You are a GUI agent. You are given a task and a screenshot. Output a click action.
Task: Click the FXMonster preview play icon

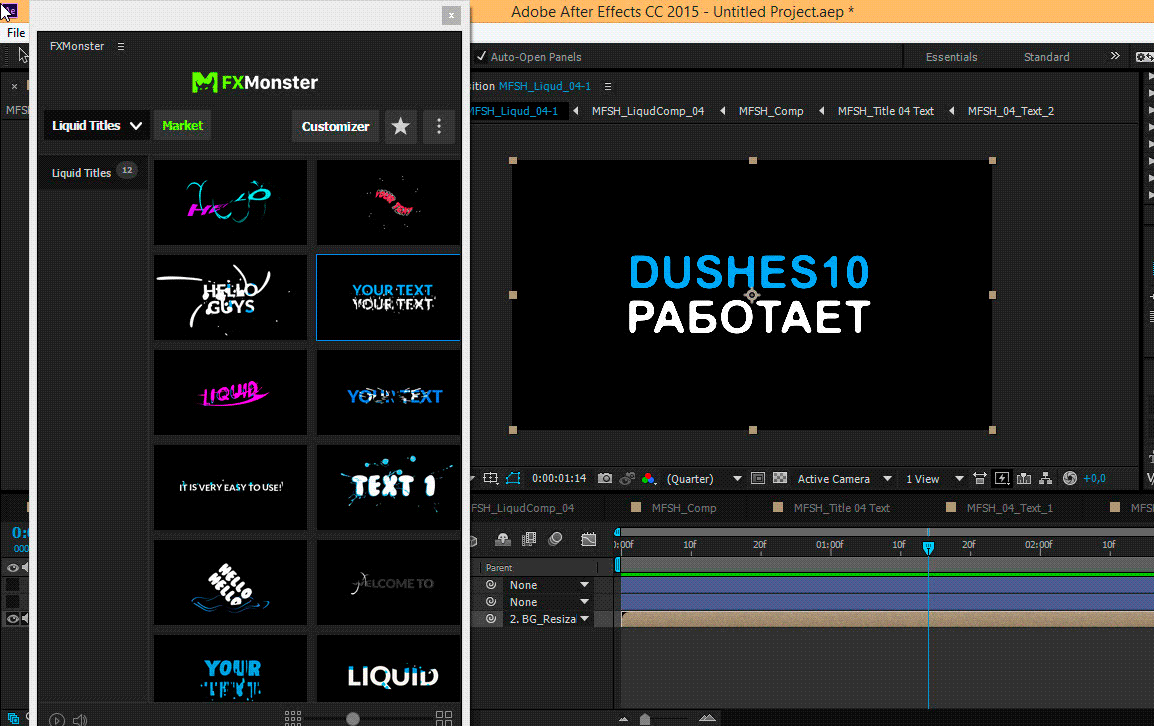[57, 719]
